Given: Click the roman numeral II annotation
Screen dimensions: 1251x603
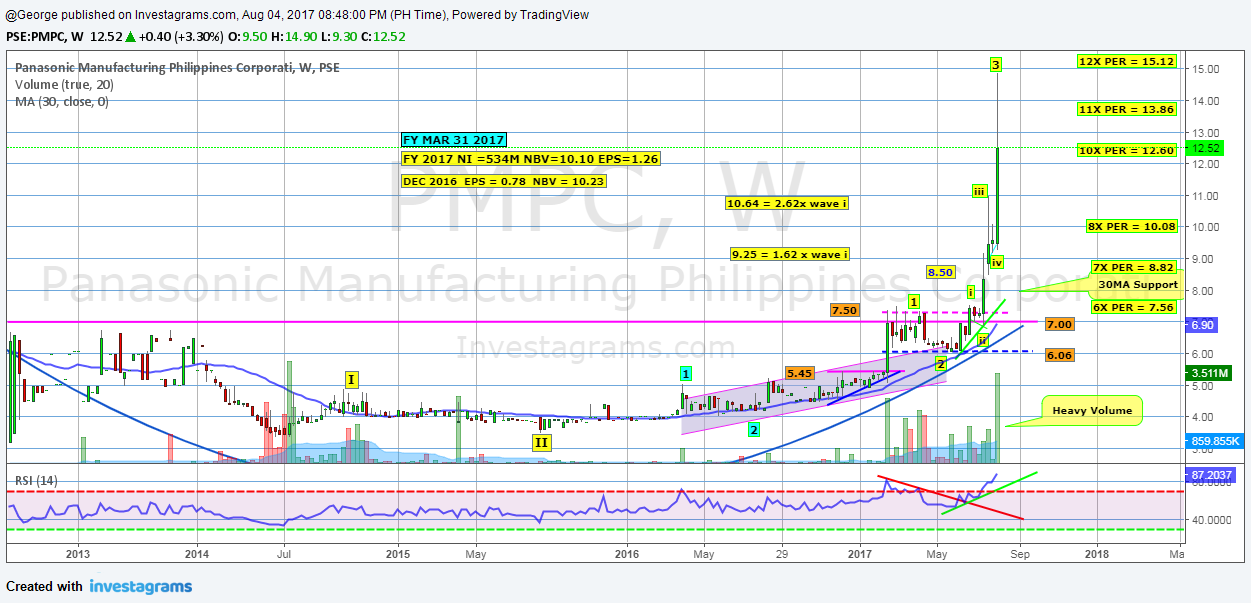Looking at the screenshot, I should (x=541, y=443).
